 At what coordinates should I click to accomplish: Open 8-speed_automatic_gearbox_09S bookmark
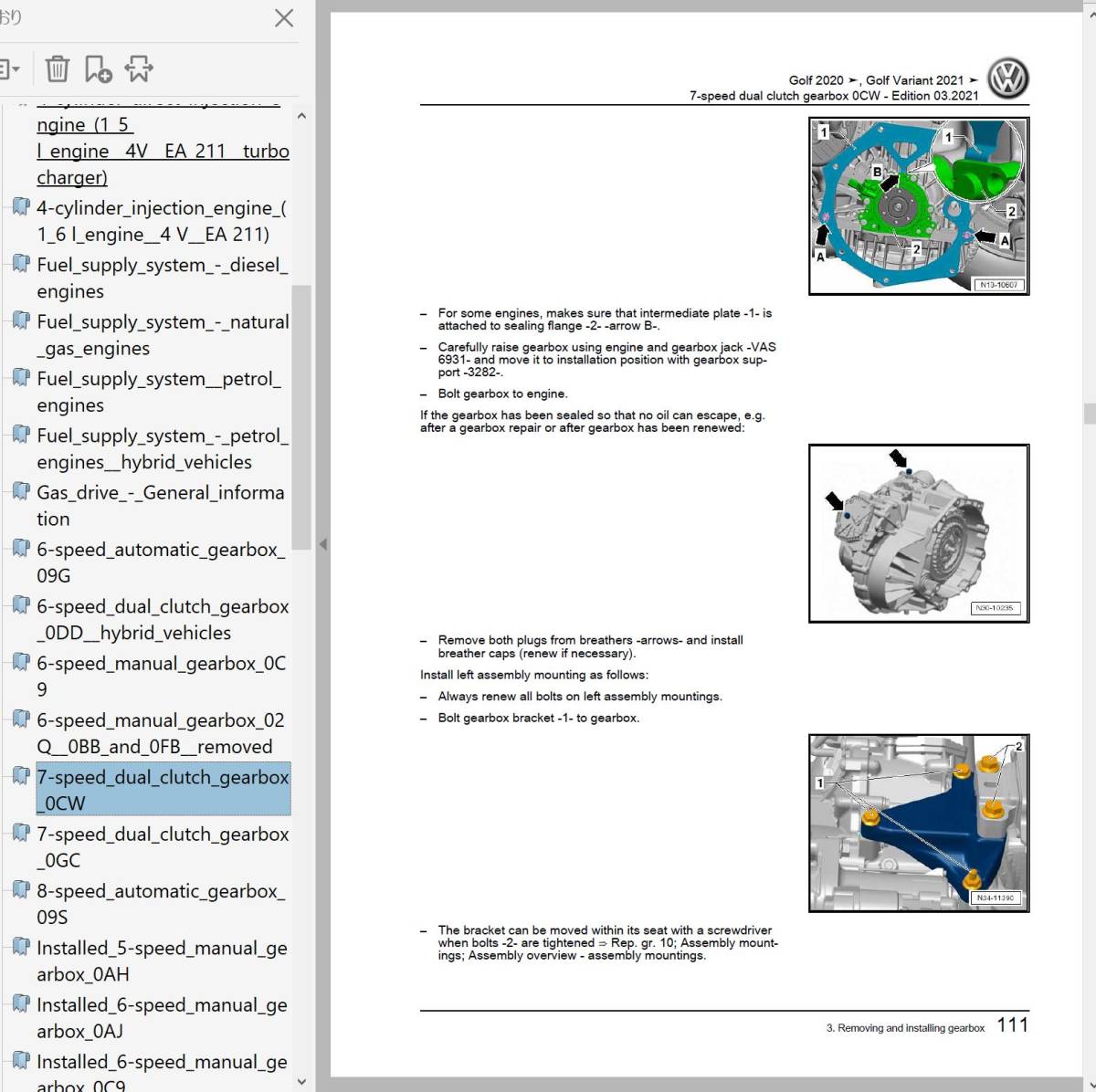pos(161,903)
